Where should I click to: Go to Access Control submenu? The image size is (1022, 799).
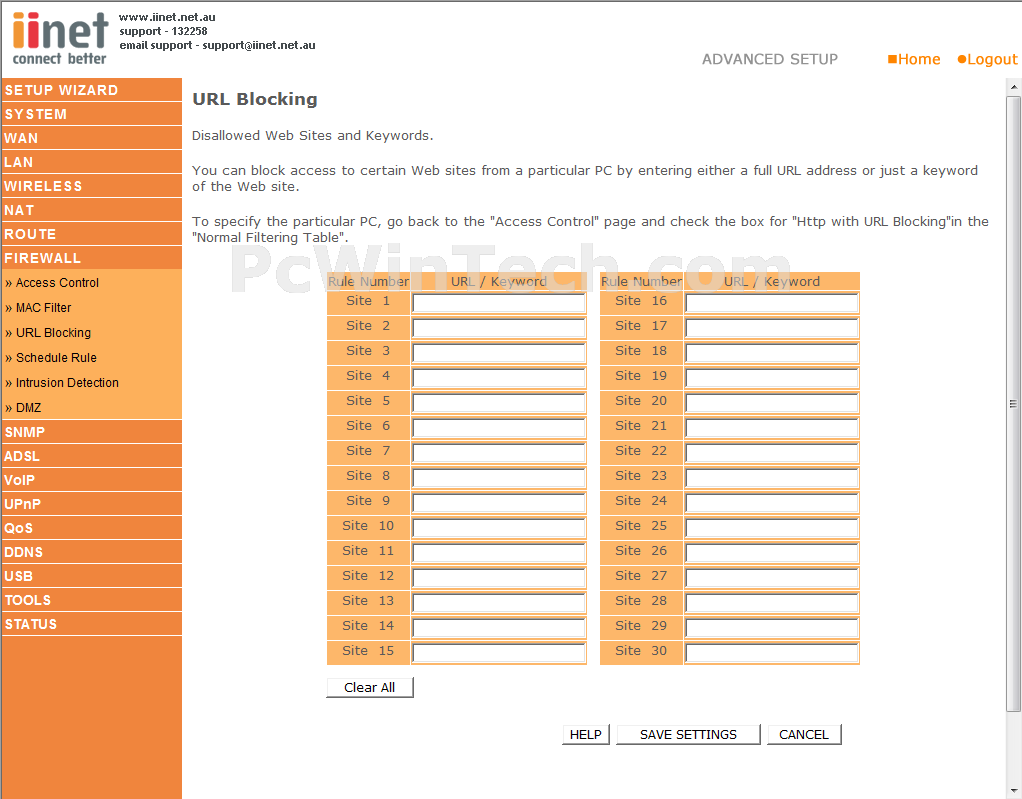point(57,283)
